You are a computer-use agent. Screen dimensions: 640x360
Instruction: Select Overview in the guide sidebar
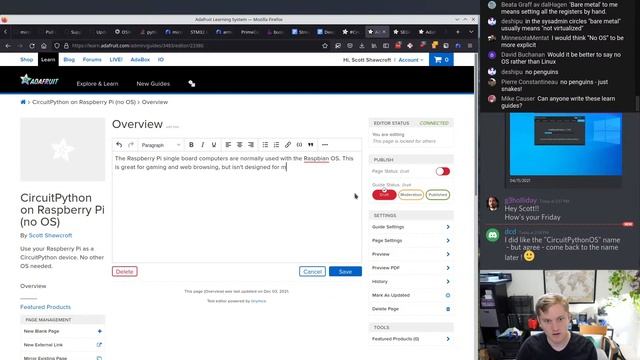pyautogui.click(x=33, y=286)
